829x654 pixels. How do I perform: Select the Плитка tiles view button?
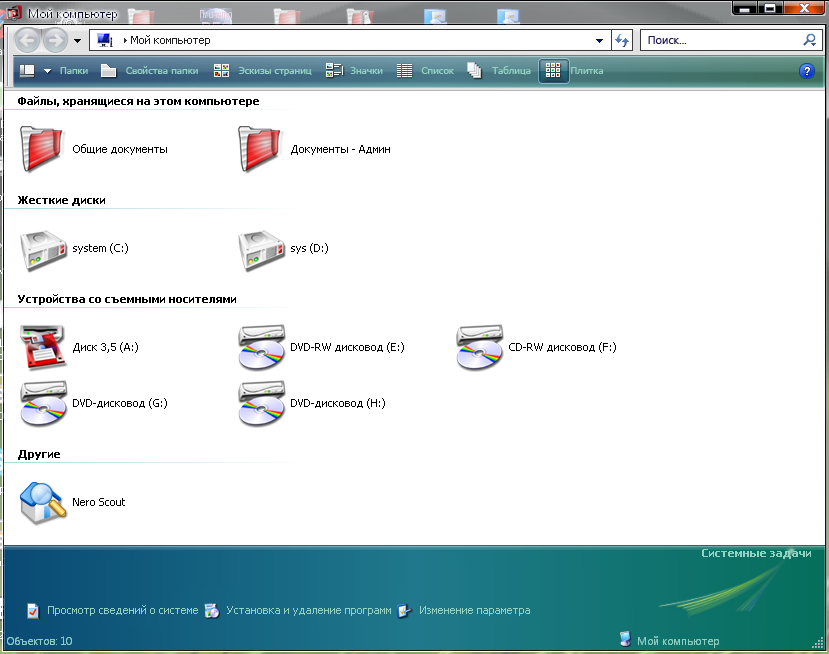pos(554,71)
